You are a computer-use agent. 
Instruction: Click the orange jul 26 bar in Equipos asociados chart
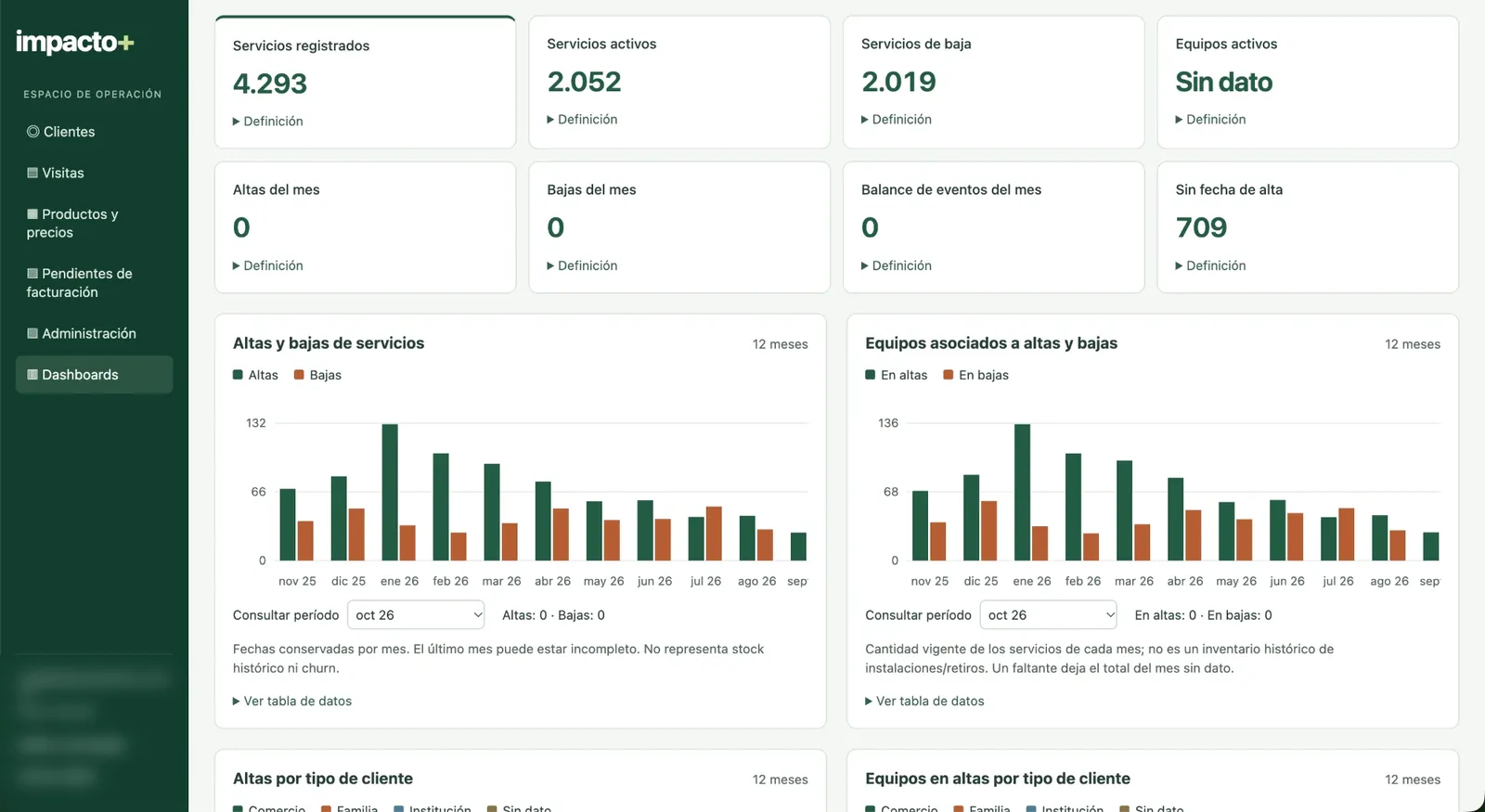click(1347, 535)
